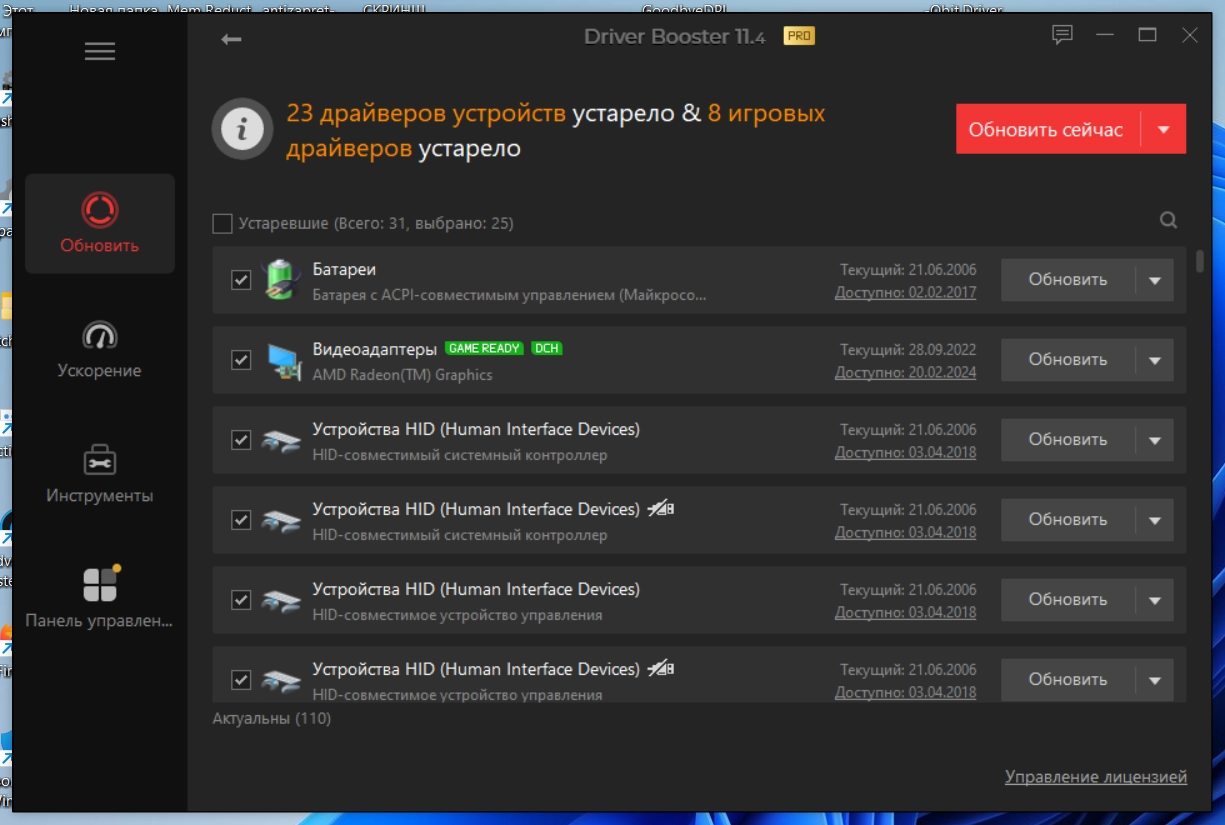Click the 23 драйверов устройств text
Viewport: 1225px width, 825px height.
point(426,113)
